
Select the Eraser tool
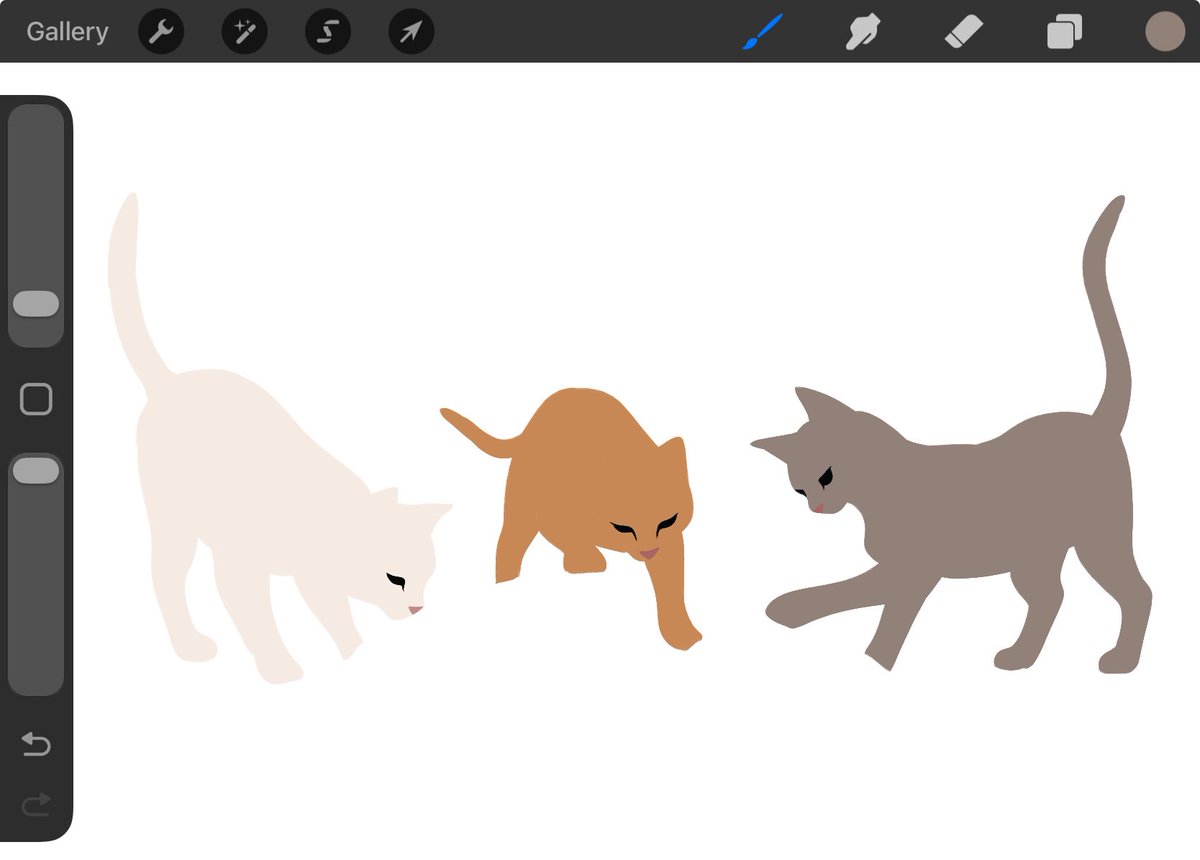point(964,32)
